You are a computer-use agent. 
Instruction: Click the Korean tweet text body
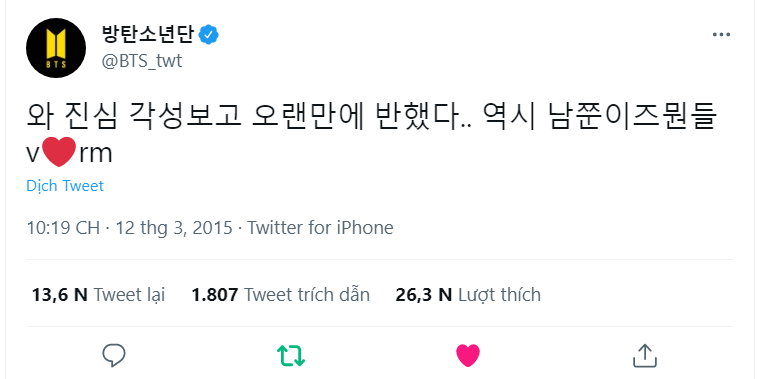(372, 135)
